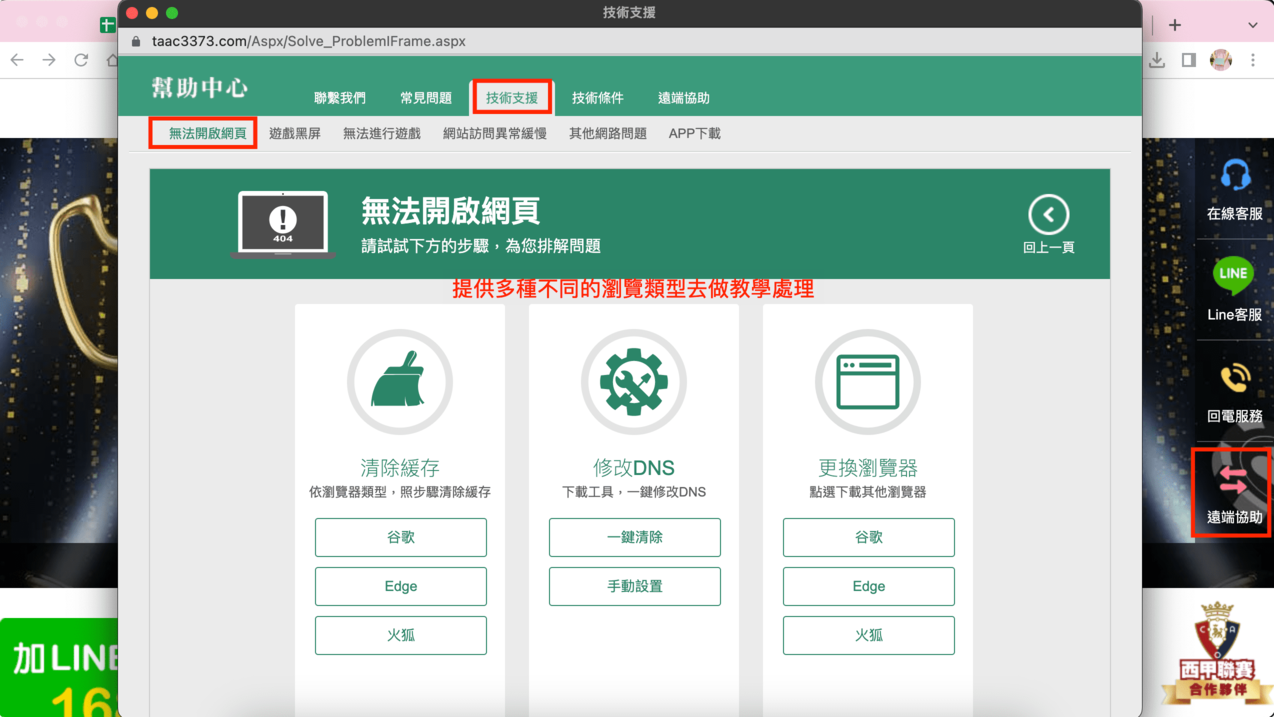Click 谷歌 button under 清除緩存
This screenshot has height=717, width=1274.
coord(401,537)
